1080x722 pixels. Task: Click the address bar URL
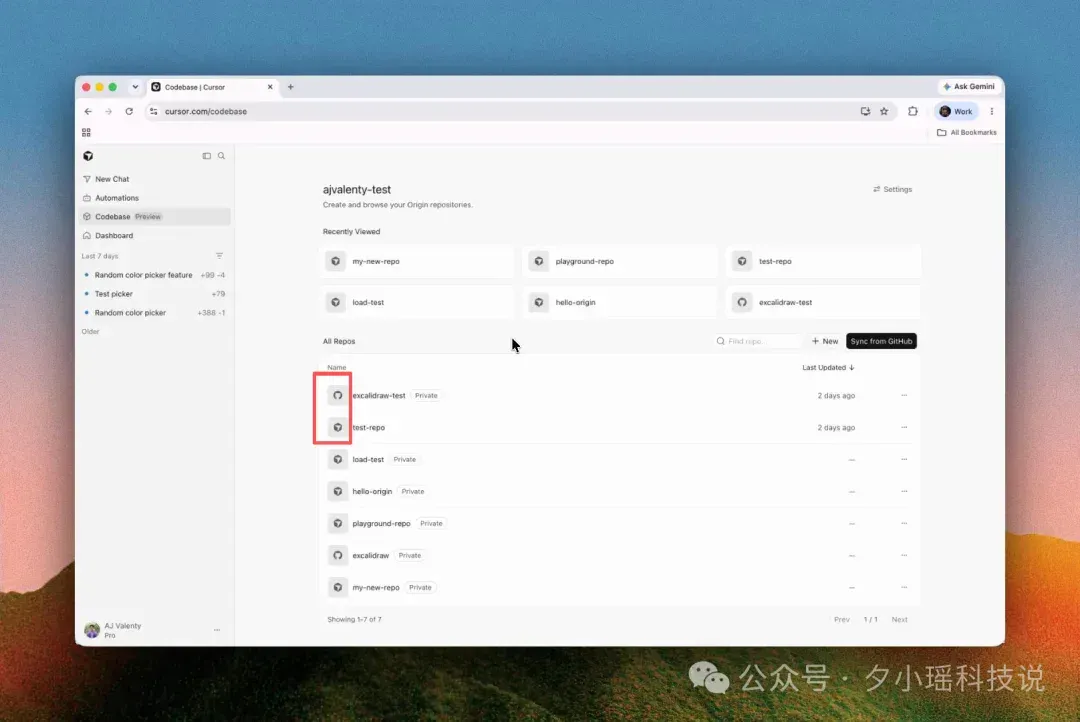coord(206,112)
